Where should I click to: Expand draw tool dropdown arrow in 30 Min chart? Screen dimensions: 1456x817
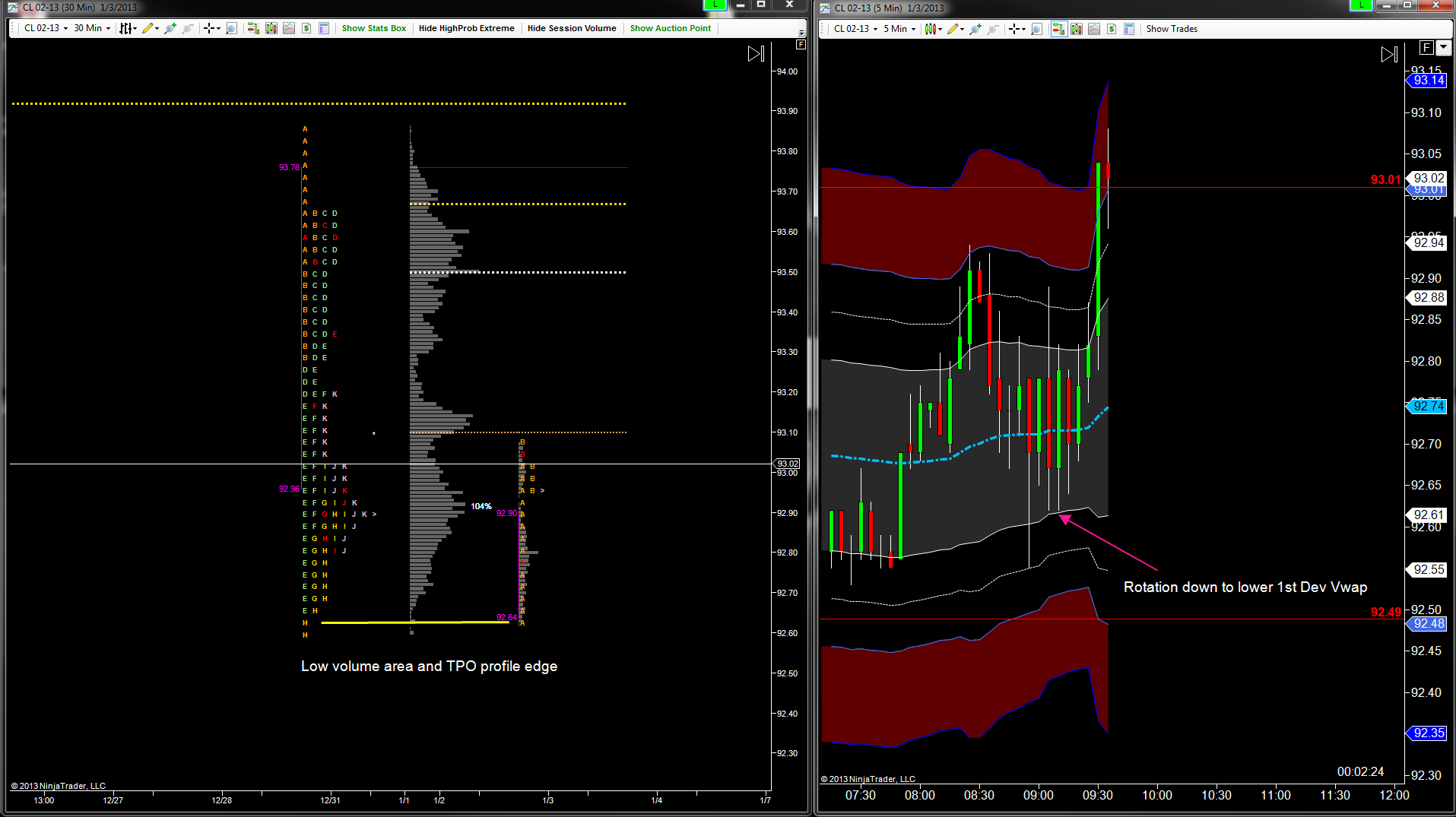tap(157, 29)
